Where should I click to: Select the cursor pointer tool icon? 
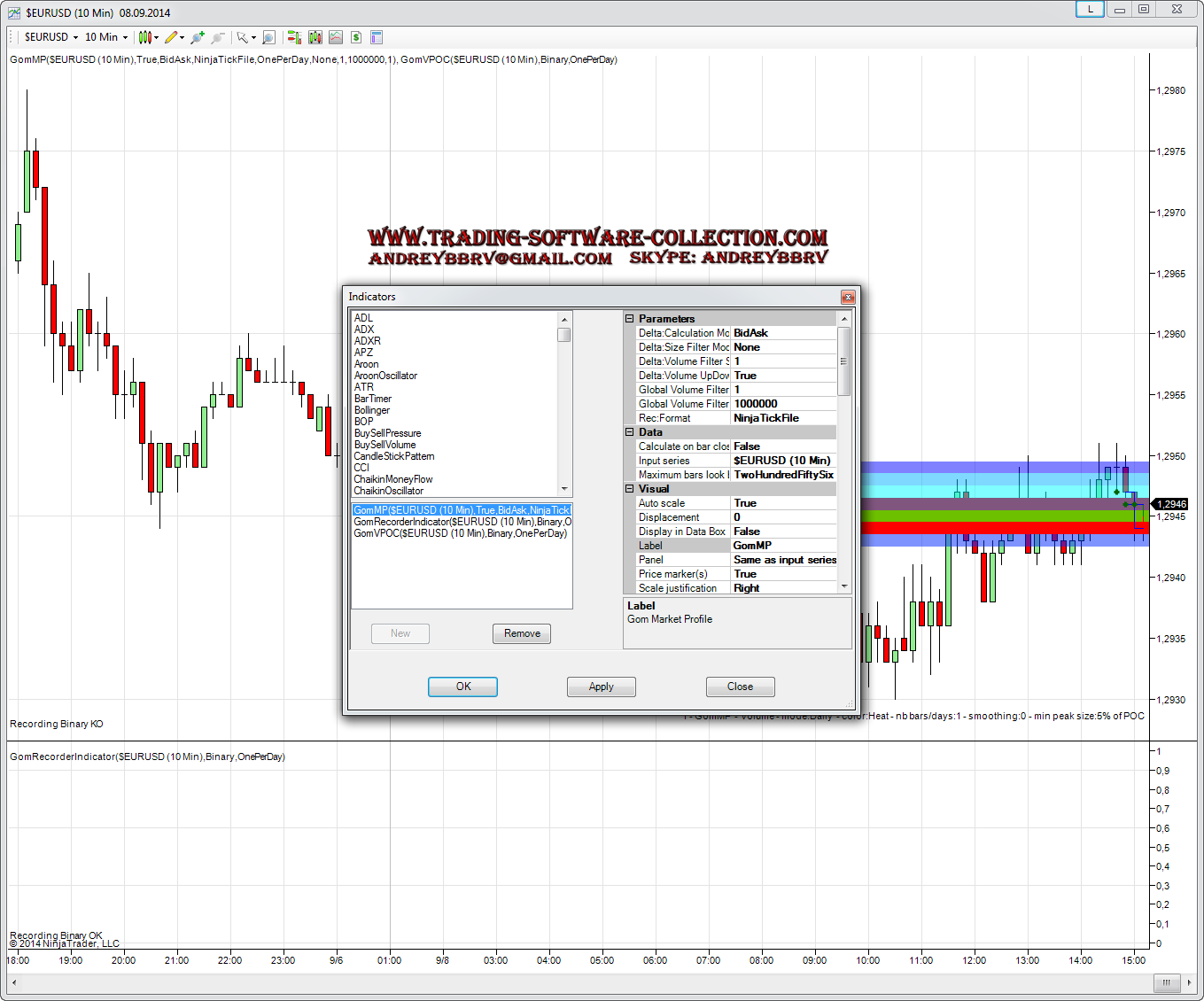point(242,37)
